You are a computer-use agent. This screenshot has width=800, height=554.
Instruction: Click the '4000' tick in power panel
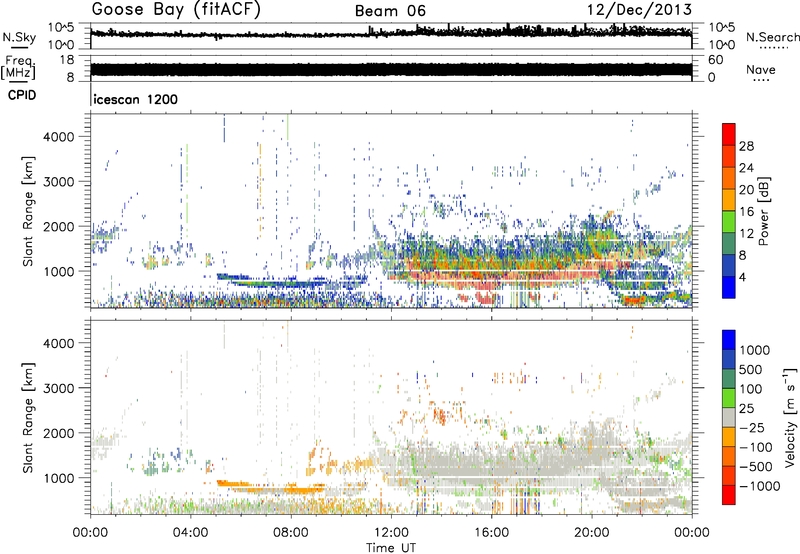coord(59,137)
